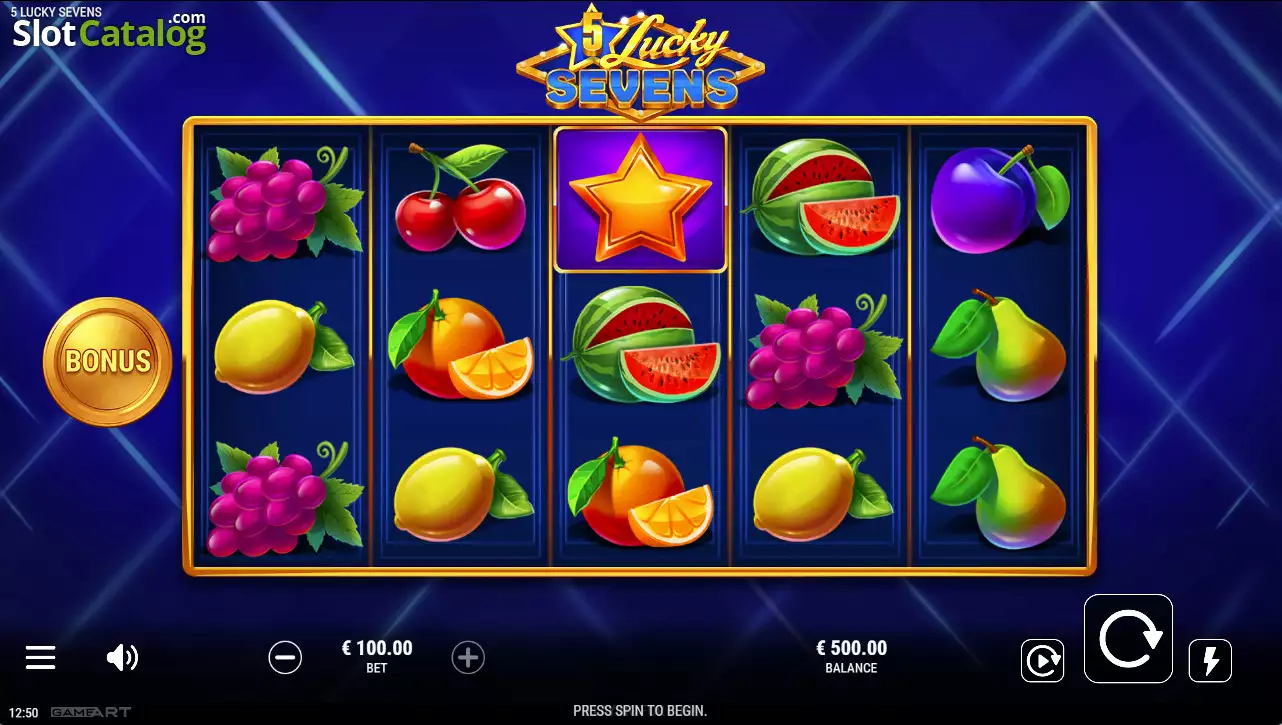Click the middle-left lemon symbol

tap(284, 346)
